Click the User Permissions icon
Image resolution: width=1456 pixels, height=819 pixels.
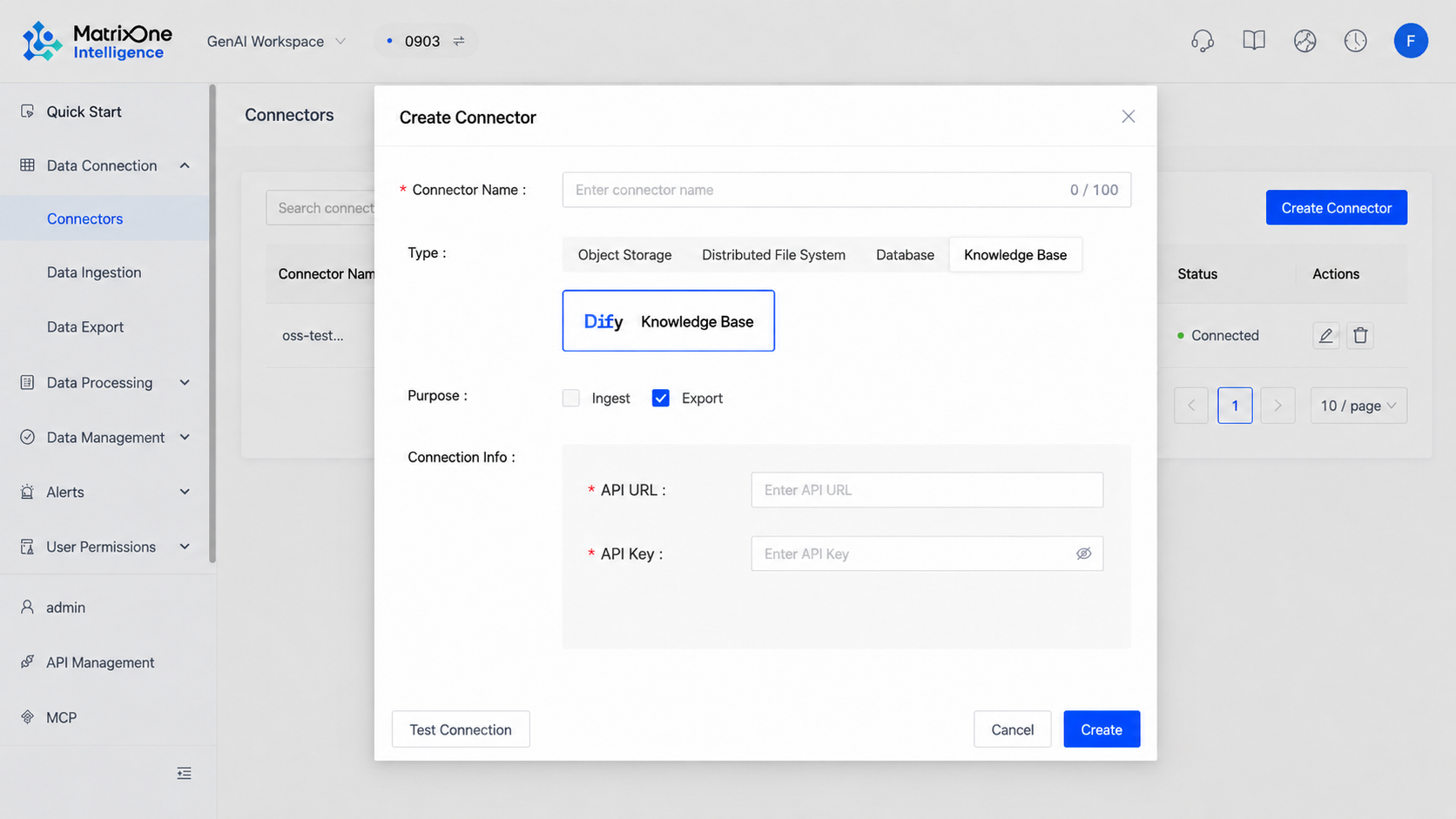click(27, 547)
